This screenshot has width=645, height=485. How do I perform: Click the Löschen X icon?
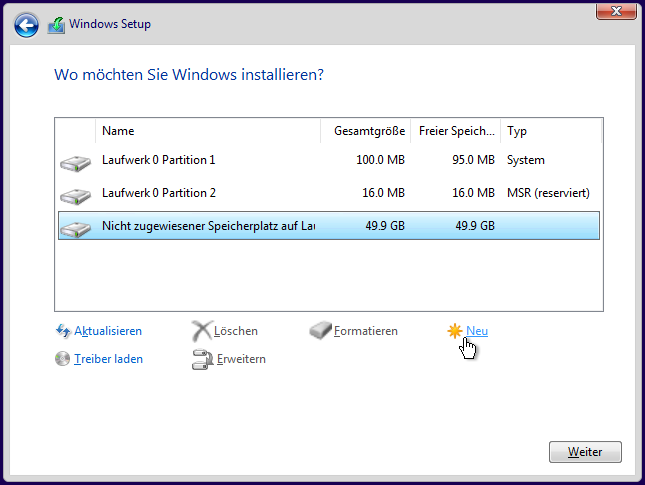pos(202,331)
